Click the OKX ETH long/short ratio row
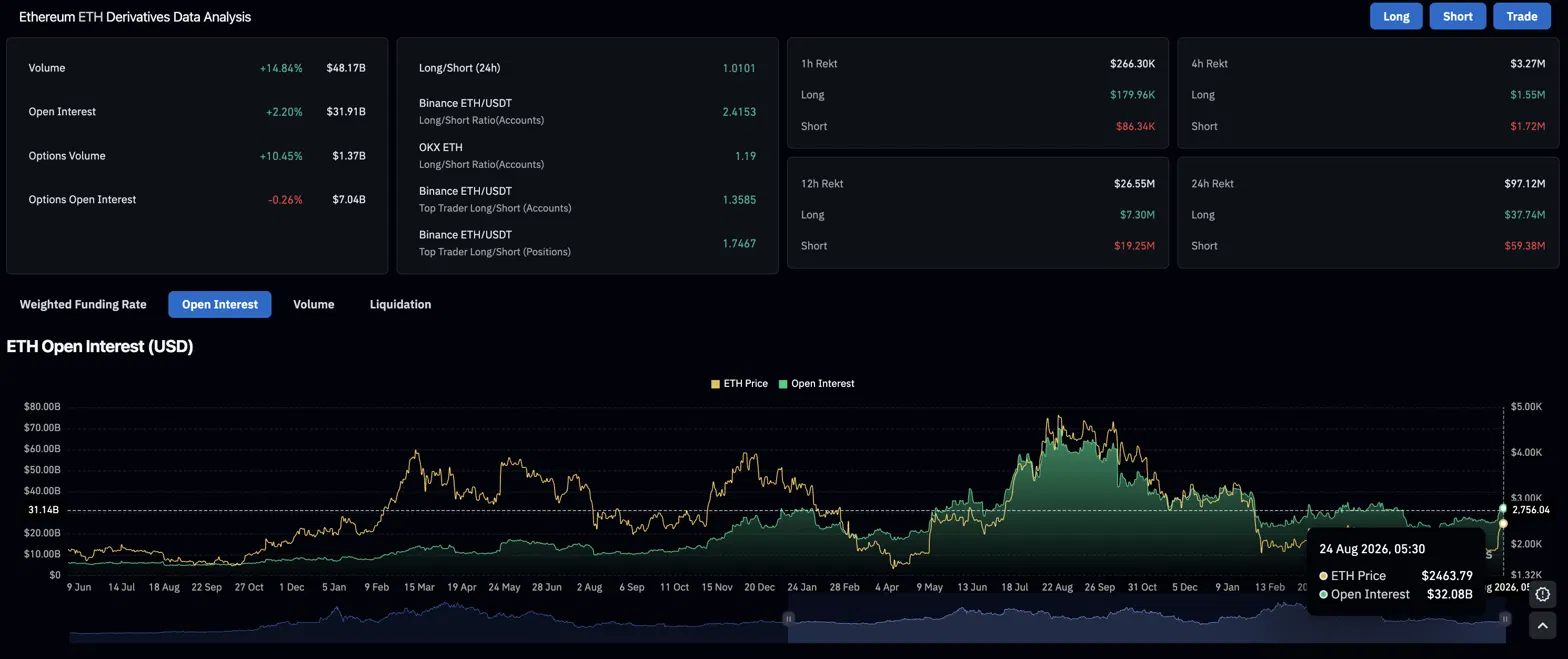Screen dimensions: 1568x659 point(587,155)
